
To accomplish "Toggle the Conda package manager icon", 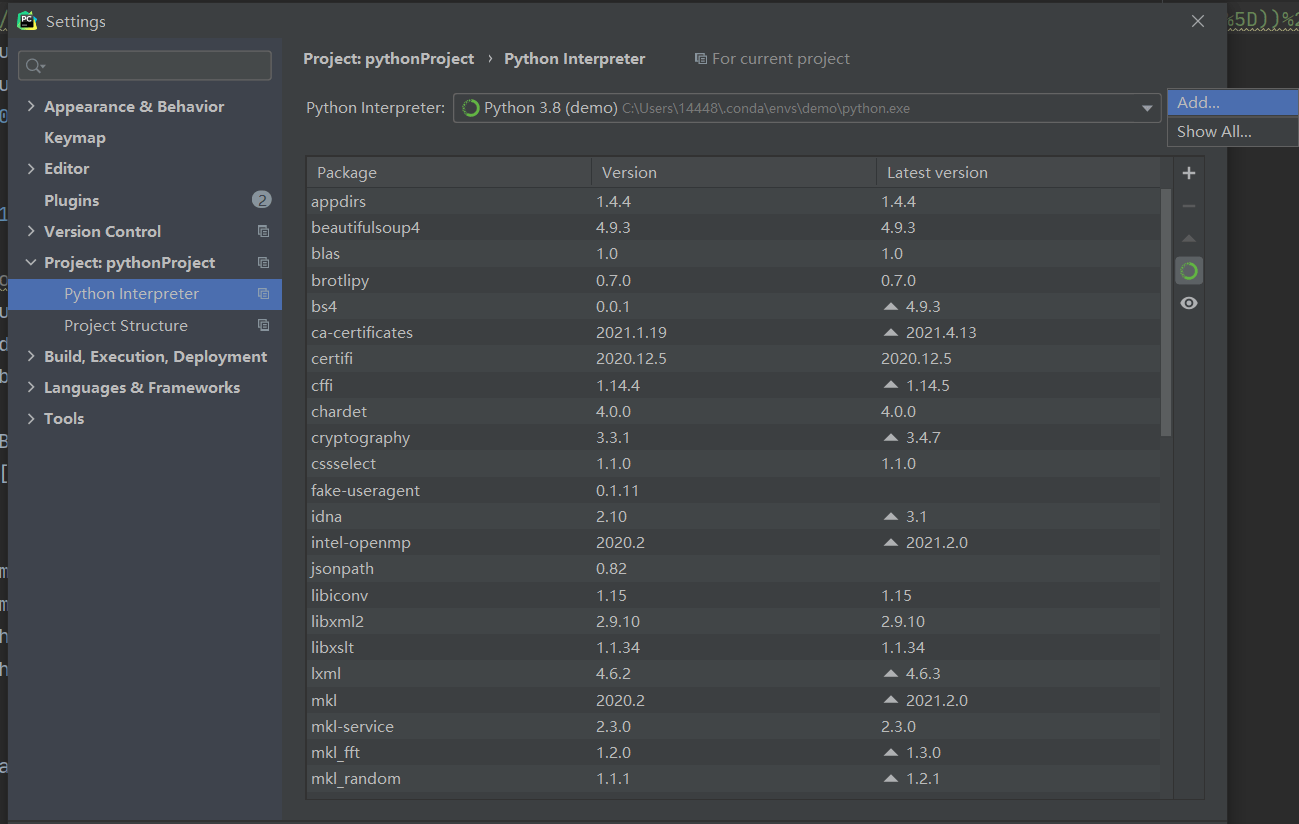I will [x=1189, y=271].
